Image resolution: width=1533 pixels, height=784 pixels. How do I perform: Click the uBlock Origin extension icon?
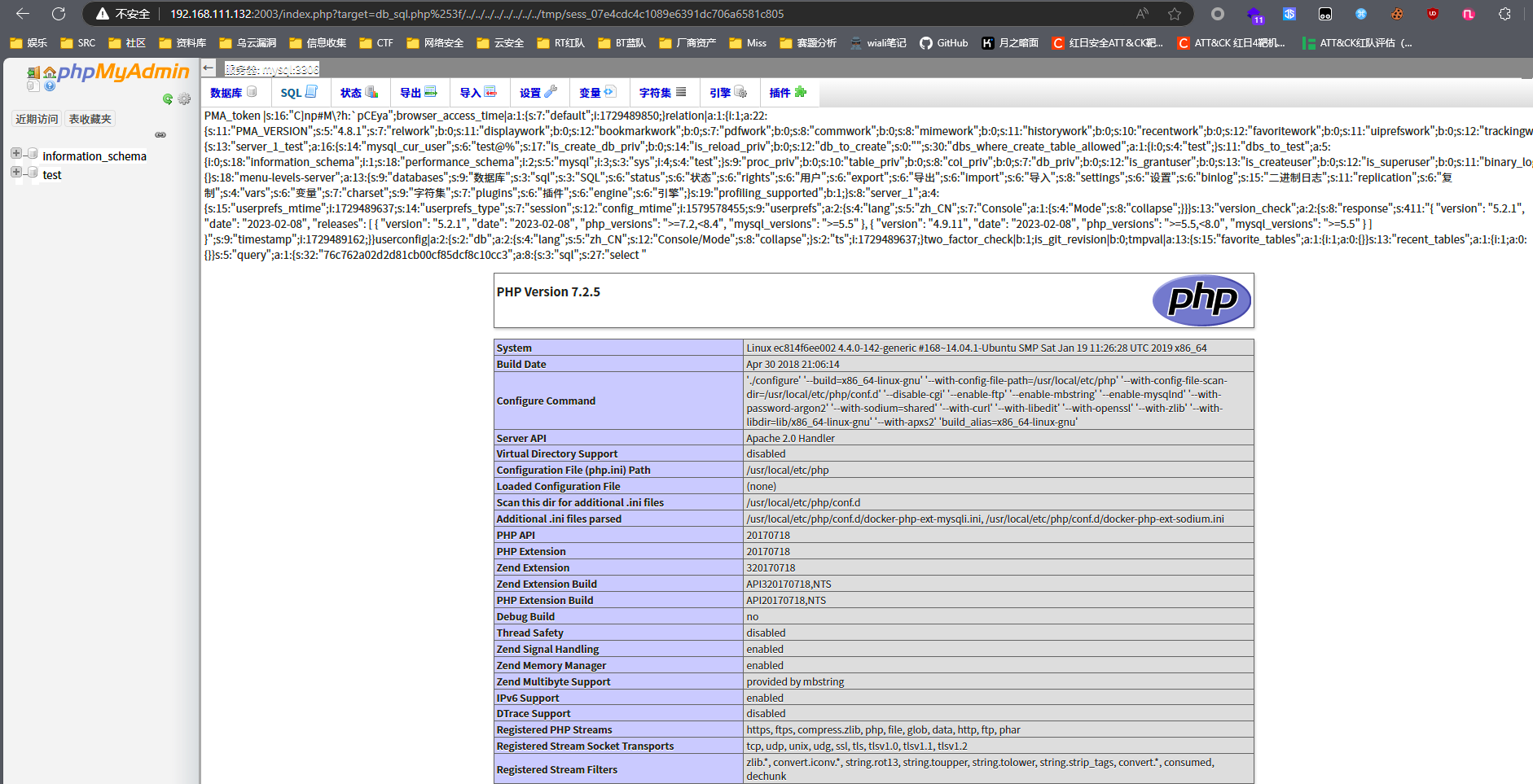click(x=1433, y=14)
